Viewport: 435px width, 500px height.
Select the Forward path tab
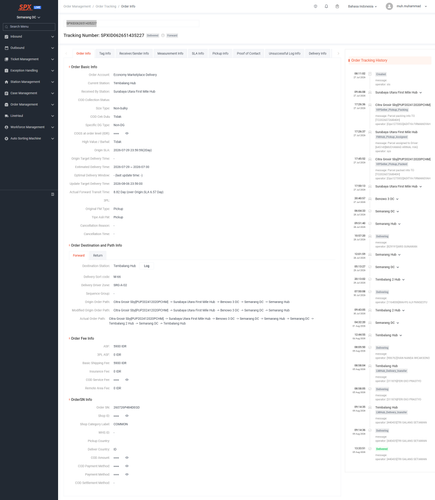pyautogui.click(x=79, y=256)
